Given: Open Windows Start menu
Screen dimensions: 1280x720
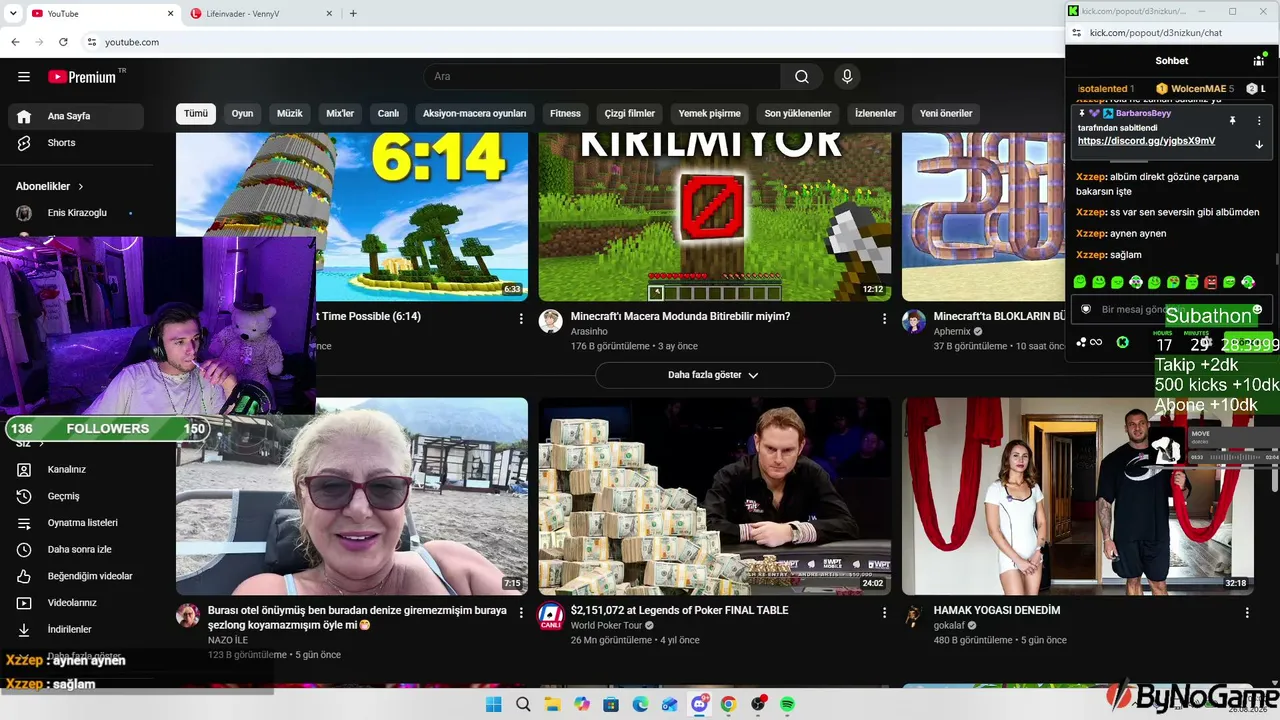Looking at the screenshot, I should tap(494, 704).
